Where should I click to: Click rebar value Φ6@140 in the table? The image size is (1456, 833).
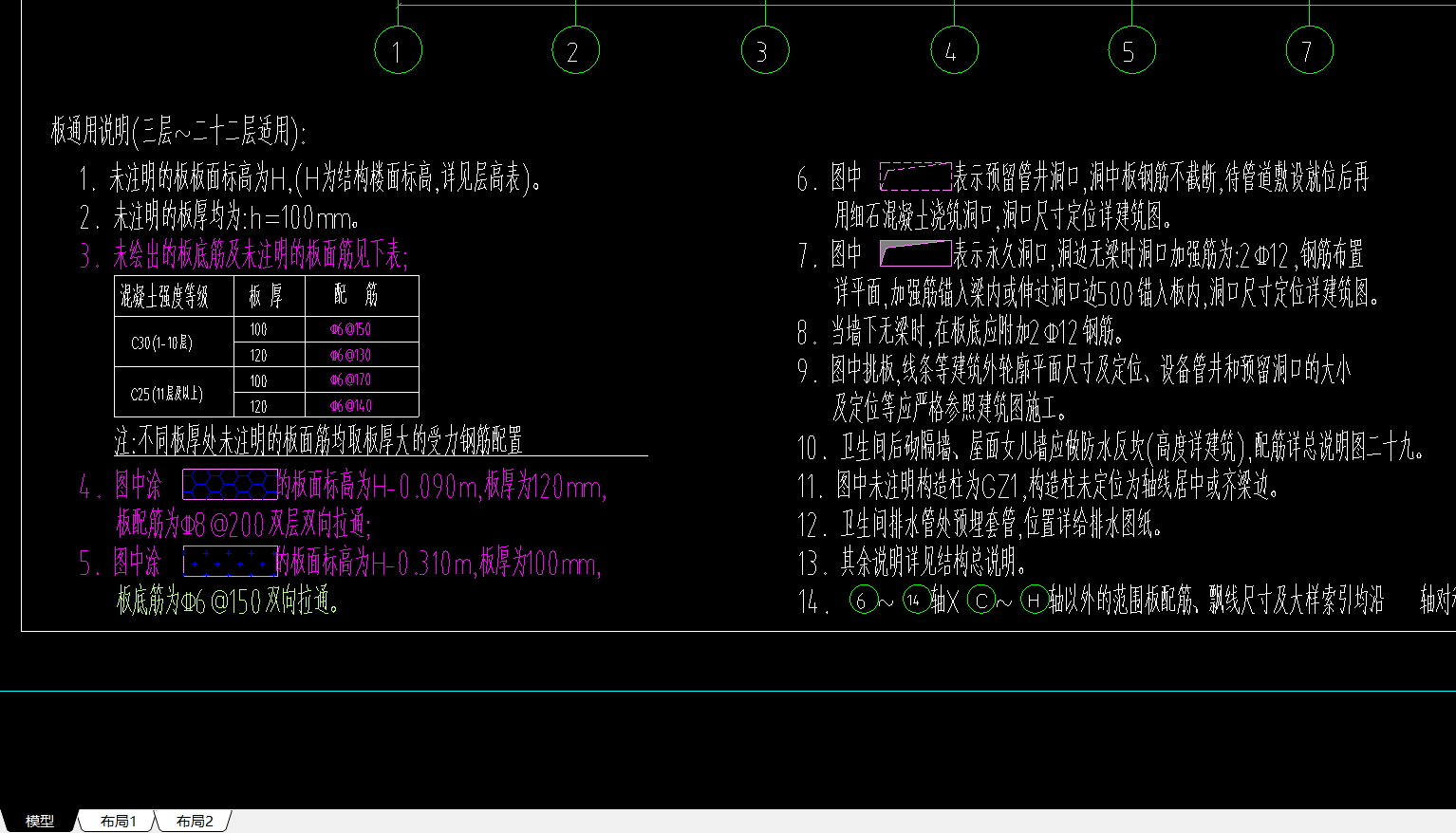tap(350, 406)
